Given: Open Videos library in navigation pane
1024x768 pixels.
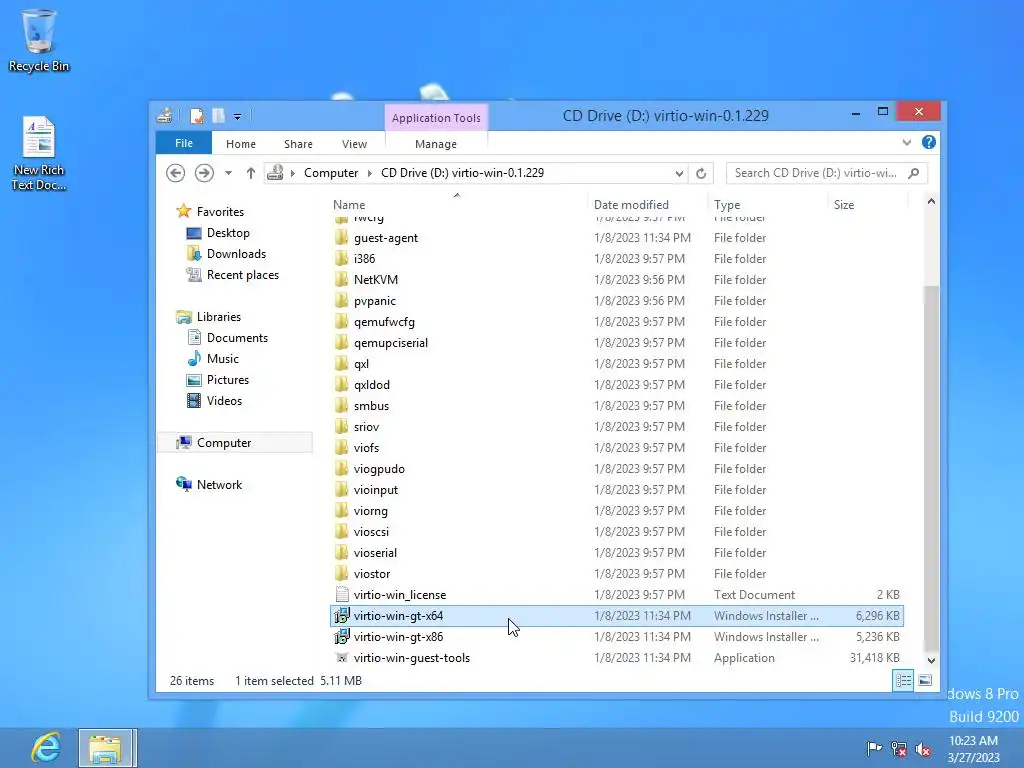Looking at the screenshot, I should click(224, 400).
